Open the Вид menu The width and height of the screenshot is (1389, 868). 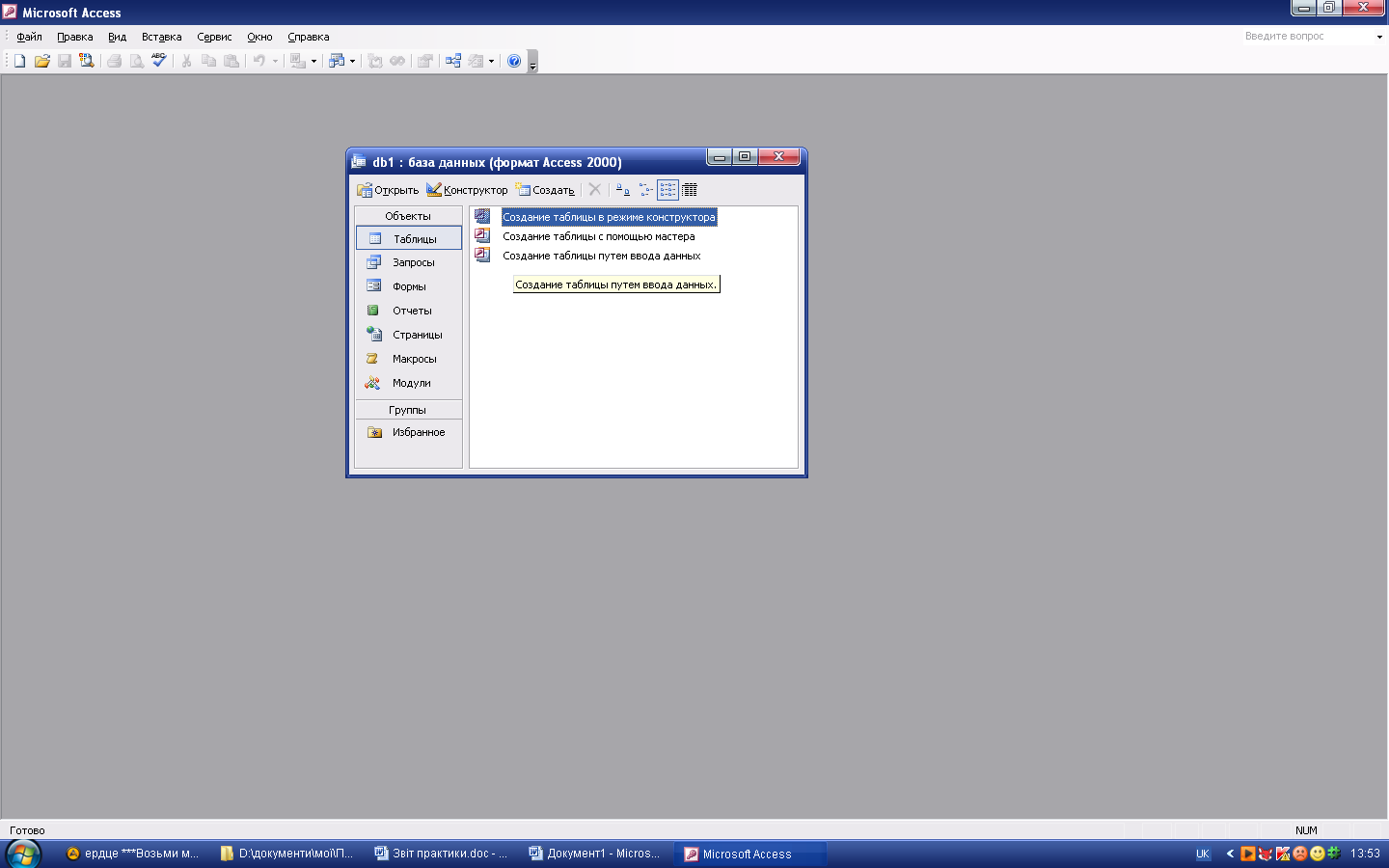117,37
